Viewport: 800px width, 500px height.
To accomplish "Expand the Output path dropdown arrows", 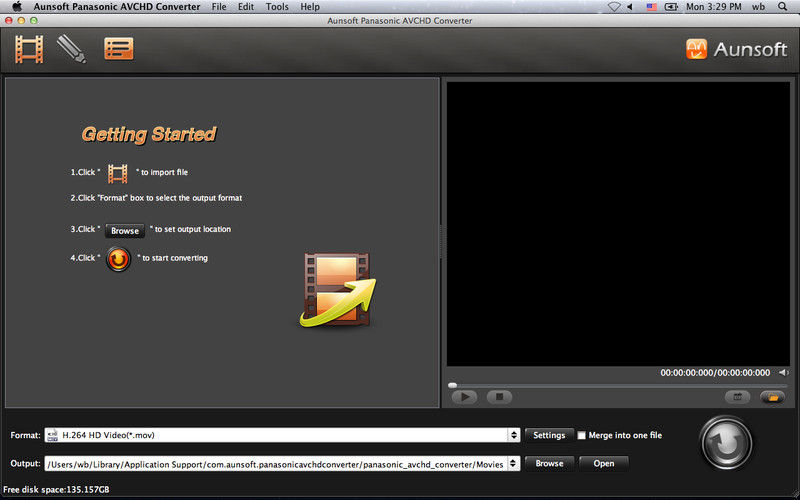I will click(514, 463).
